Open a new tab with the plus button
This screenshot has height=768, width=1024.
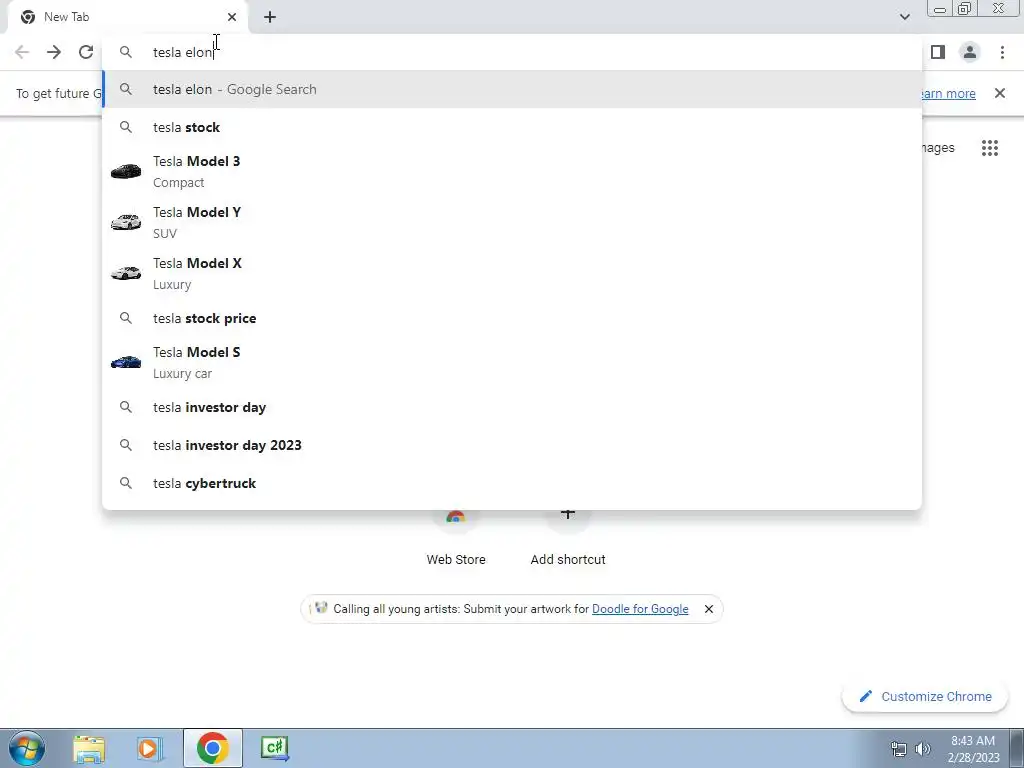[x=270, y=17]
